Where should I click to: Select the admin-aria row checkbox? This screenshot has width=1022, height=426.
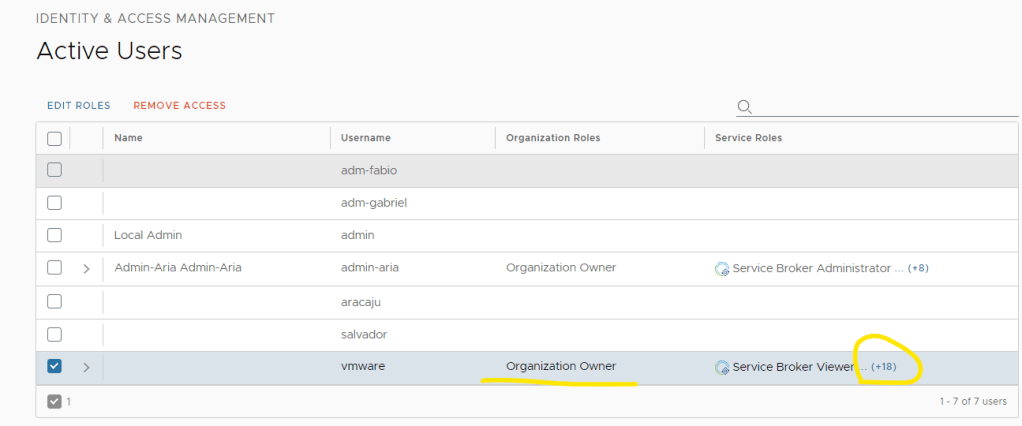pyautogui.click(x=54, y=268)
